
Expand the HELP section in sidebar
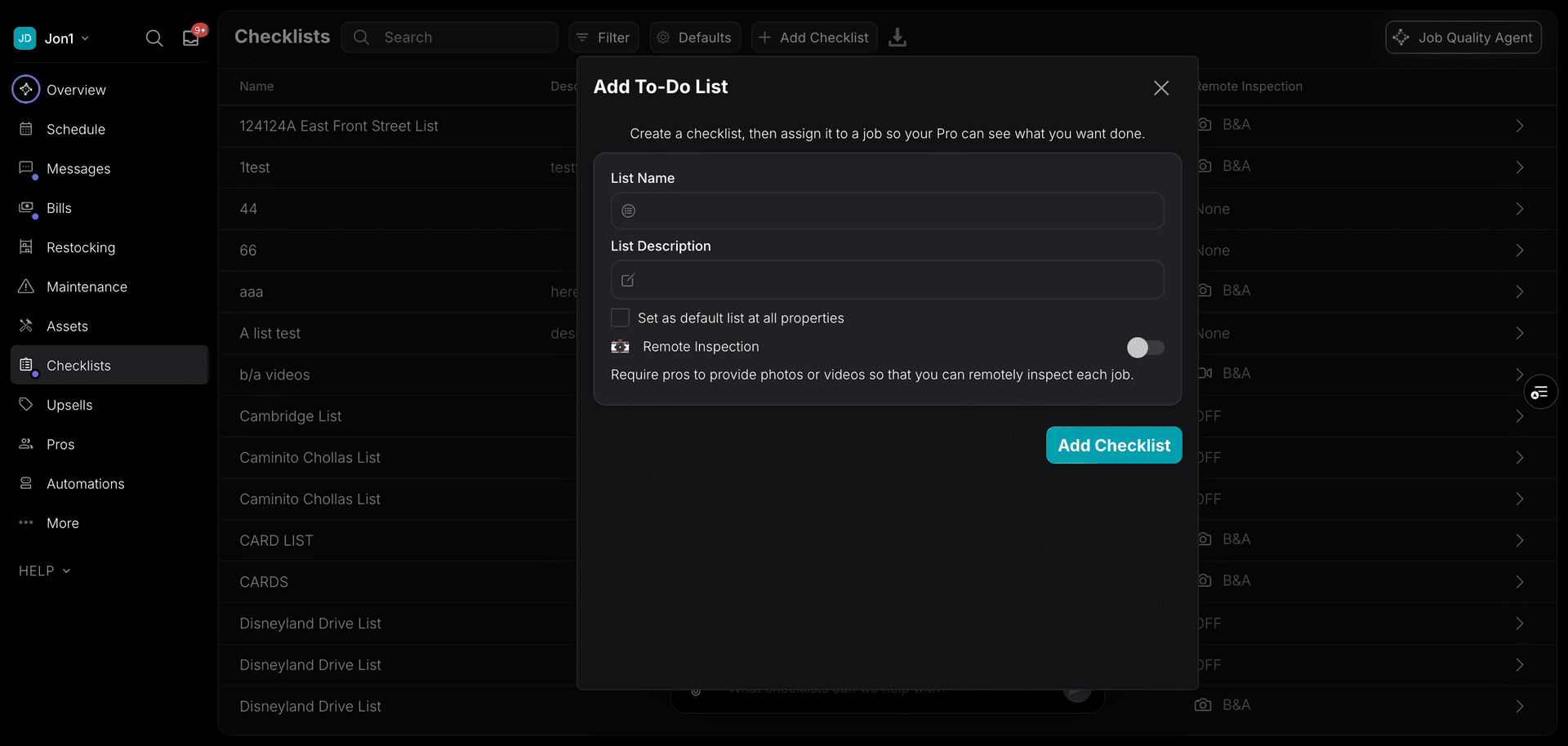tap(44, 571)
